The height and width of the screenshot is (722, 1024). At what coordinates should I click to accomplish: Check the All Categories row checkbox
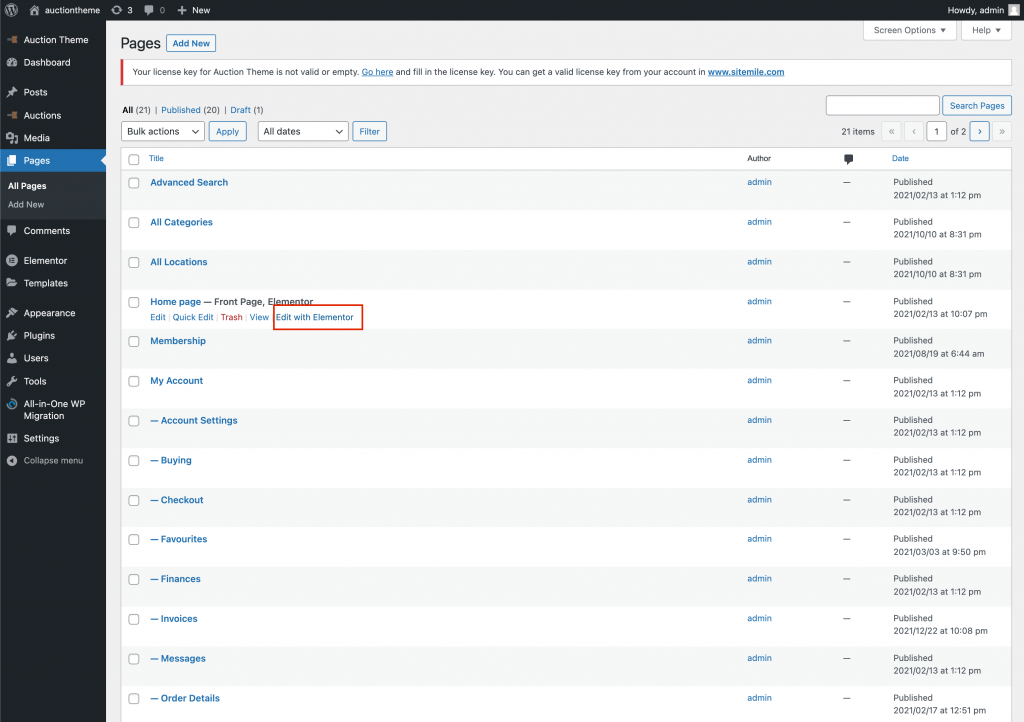click(x=134, y=223)
